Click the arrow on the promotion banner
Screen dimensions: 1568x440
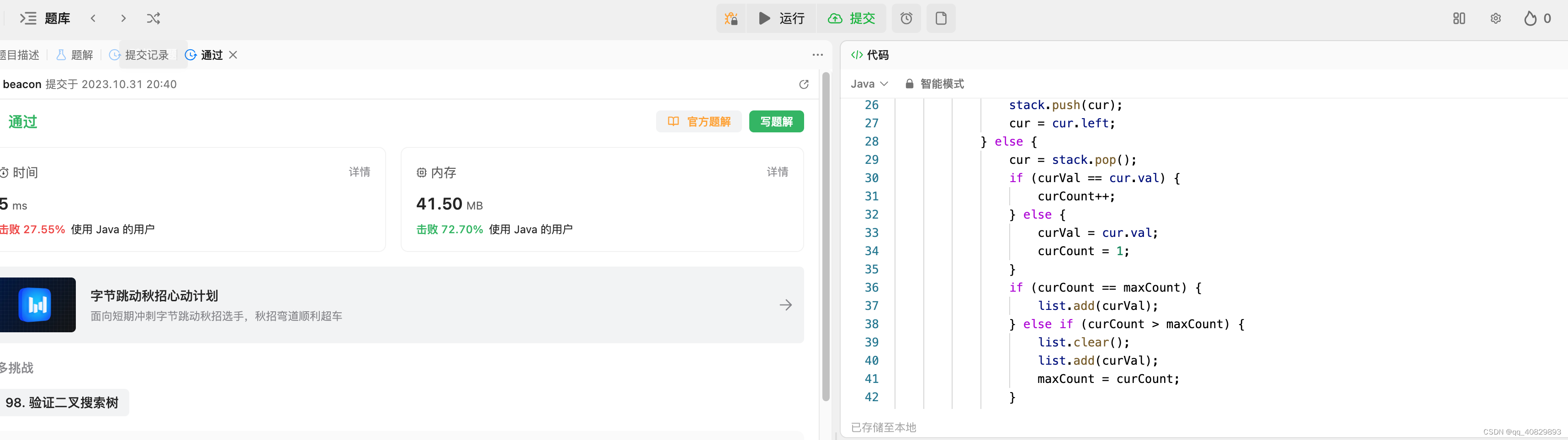(x=786, y=304)
